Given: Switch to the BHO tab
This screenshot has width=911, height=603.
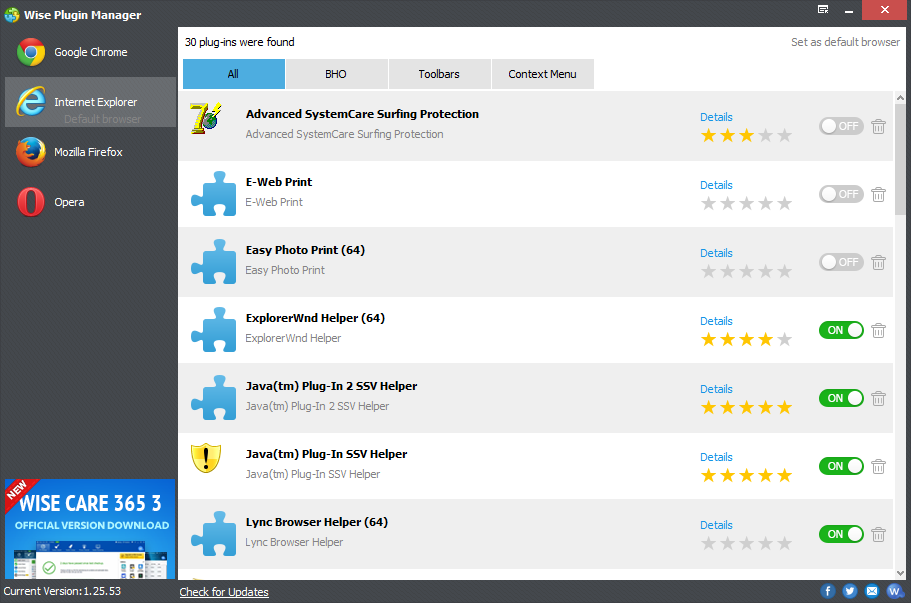Looking at the screenshot, I should pyautogui.click(x=336, y=74).
